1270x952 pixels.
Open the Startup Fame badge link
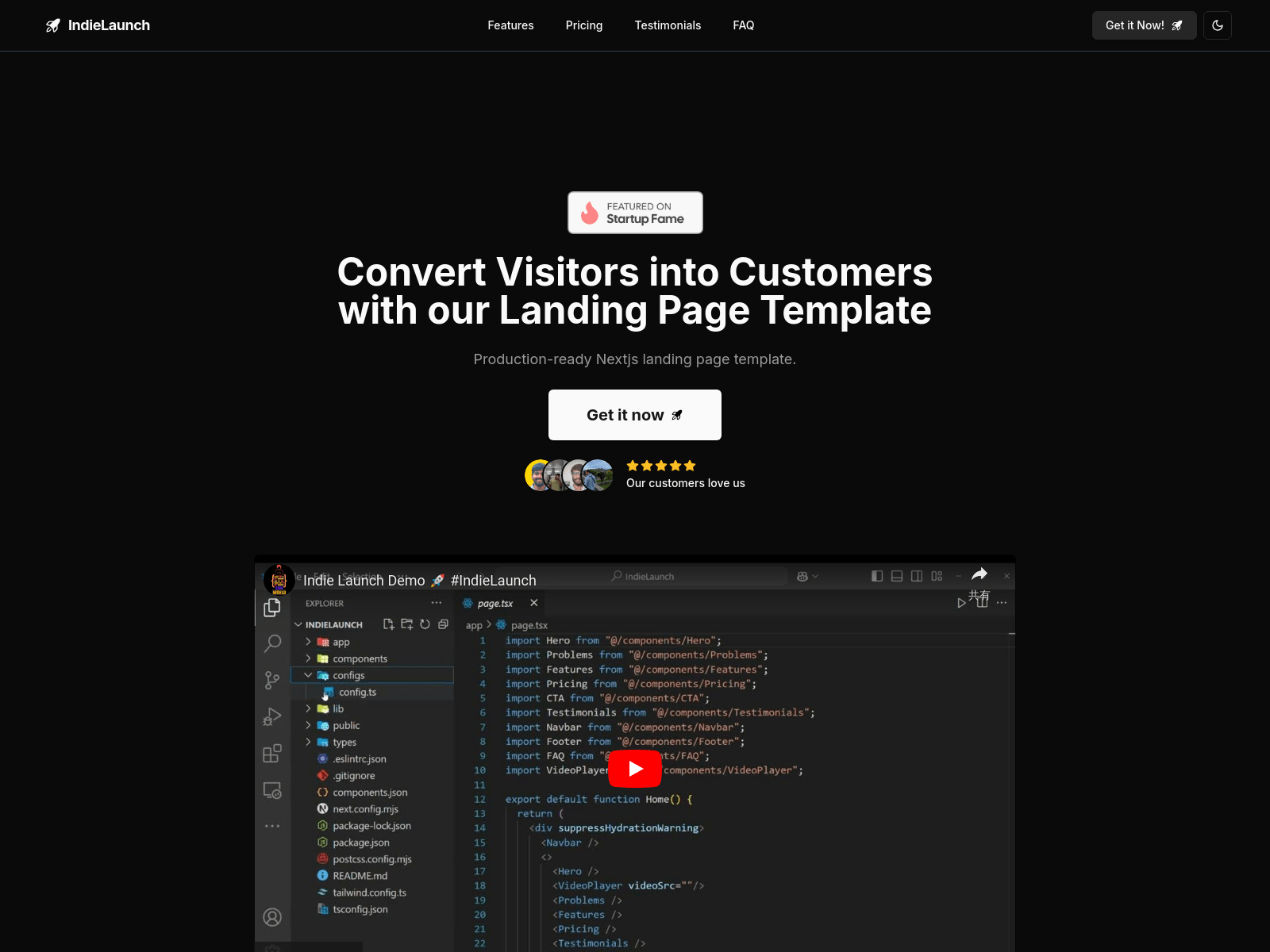pyautogui.click(x=634, y=212)
